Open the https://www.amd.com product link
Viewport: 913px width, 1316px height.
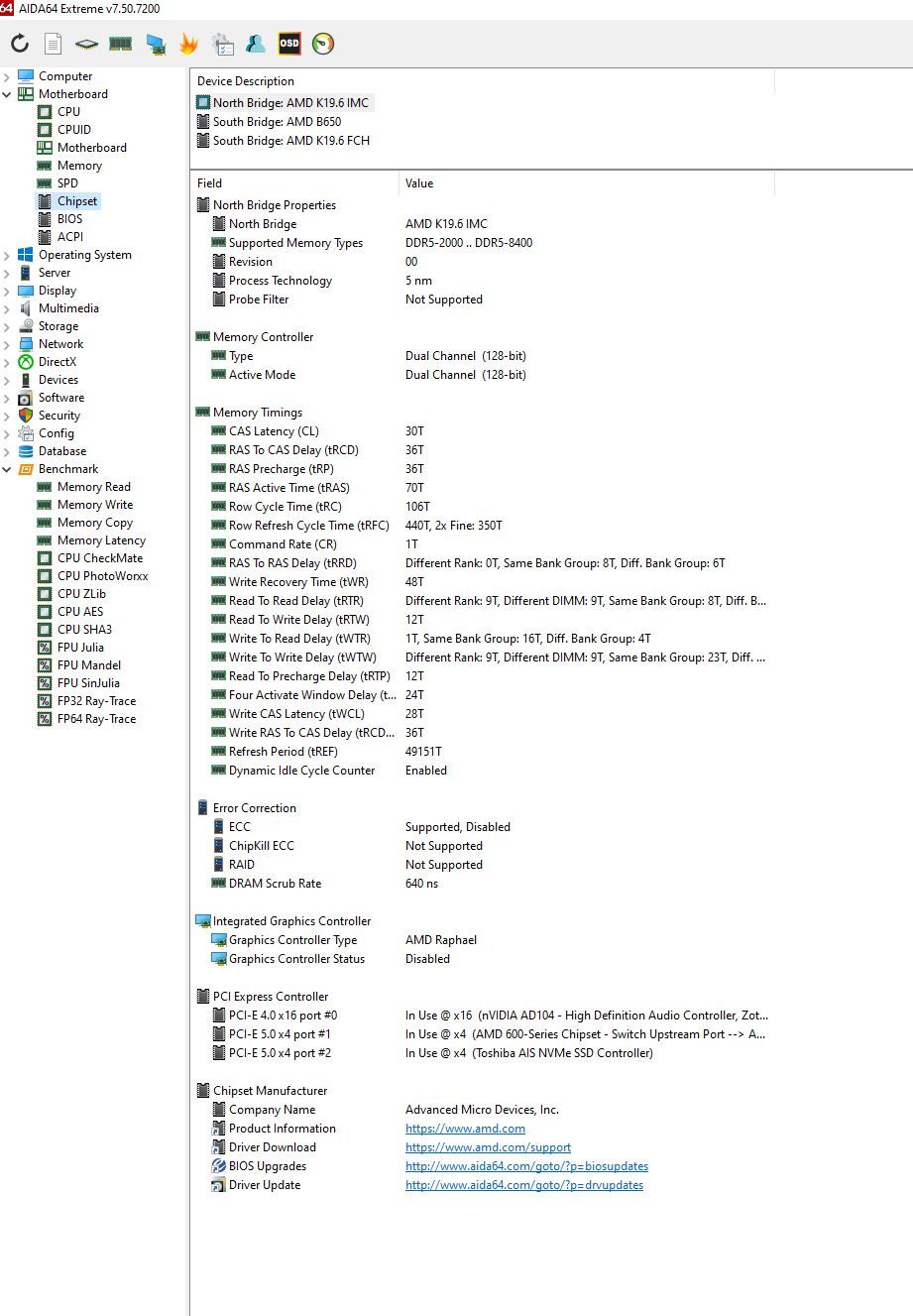coord(465,1129)
